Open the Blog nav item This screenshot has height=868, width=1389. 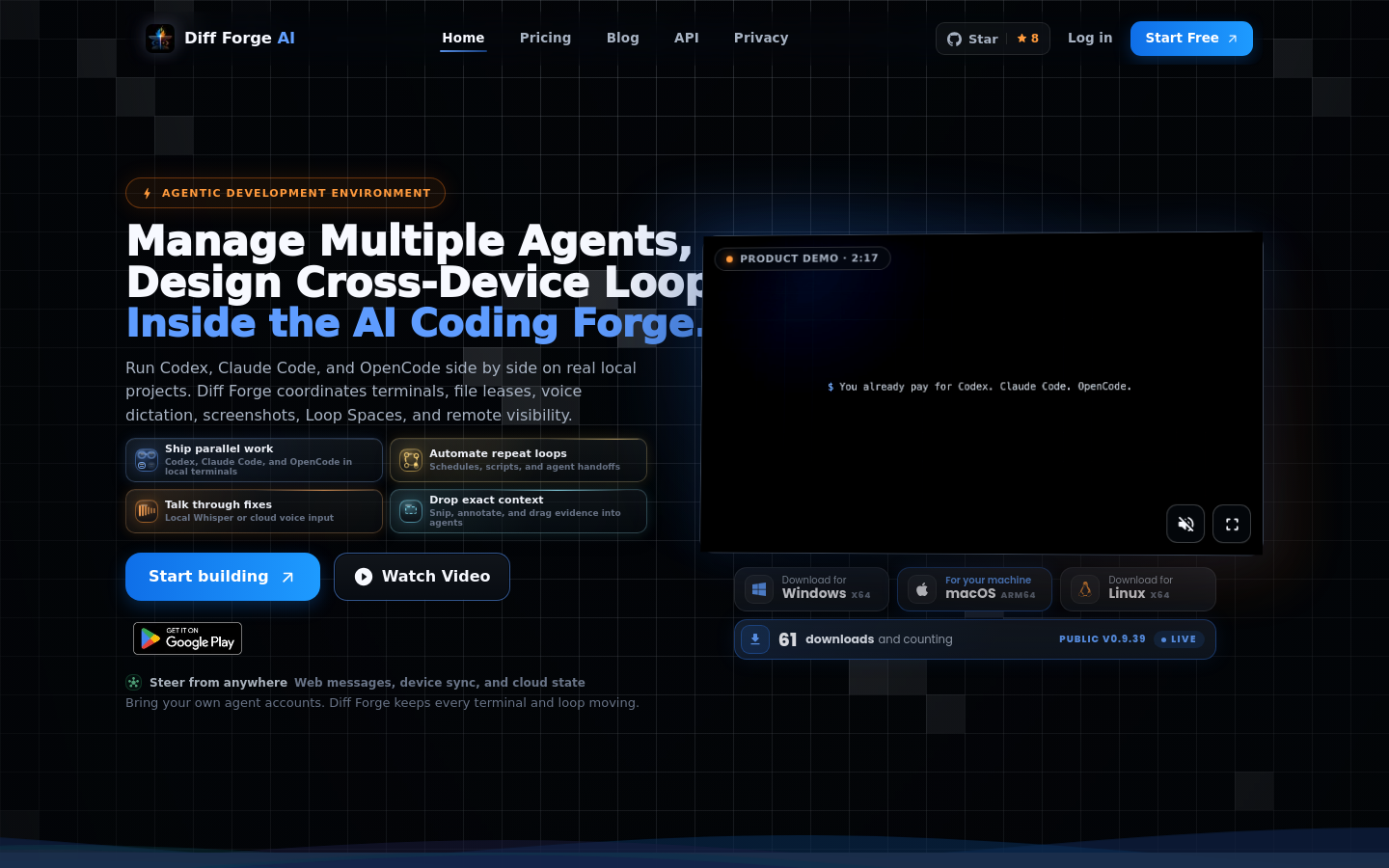pos(622,38)
